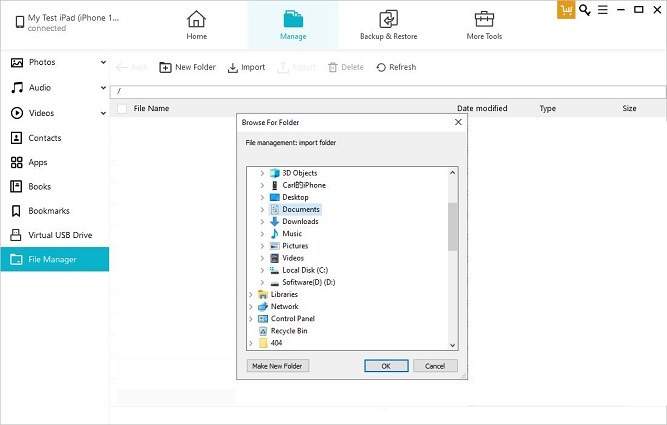This screenshot has width=667, height=425.
Task: Click the Export toolbar button
Action: (x=296, y=67)
